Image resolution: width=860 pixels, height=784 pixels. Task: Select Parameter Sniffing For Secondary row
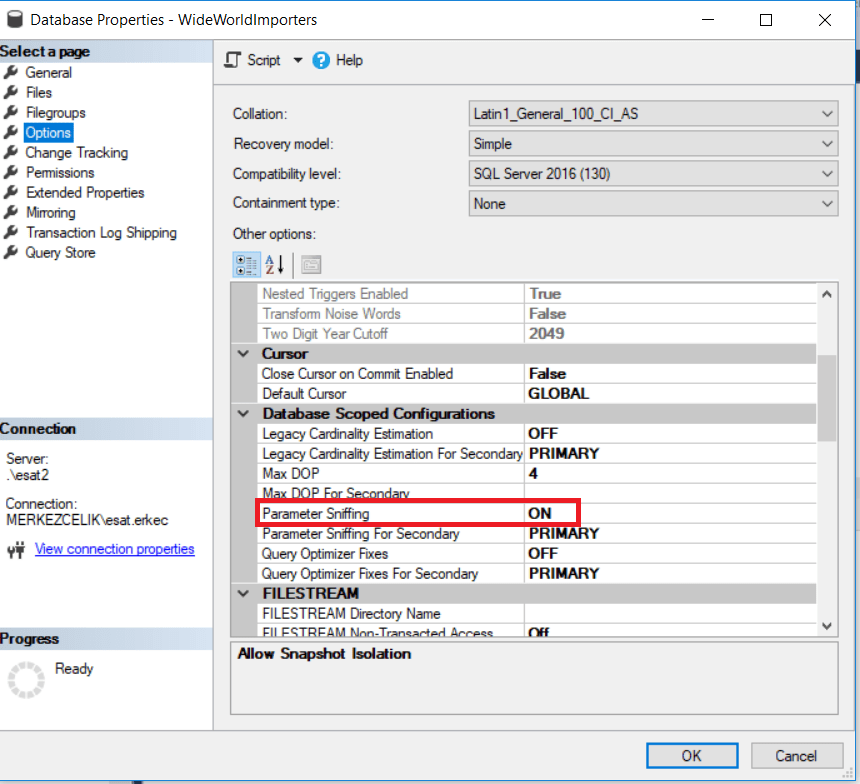pyautogui.click(x=536, y=533)
